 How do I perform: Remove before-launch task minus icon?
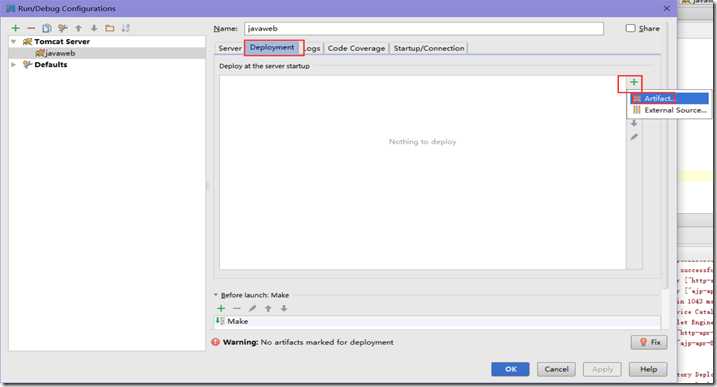pos(236,308)
